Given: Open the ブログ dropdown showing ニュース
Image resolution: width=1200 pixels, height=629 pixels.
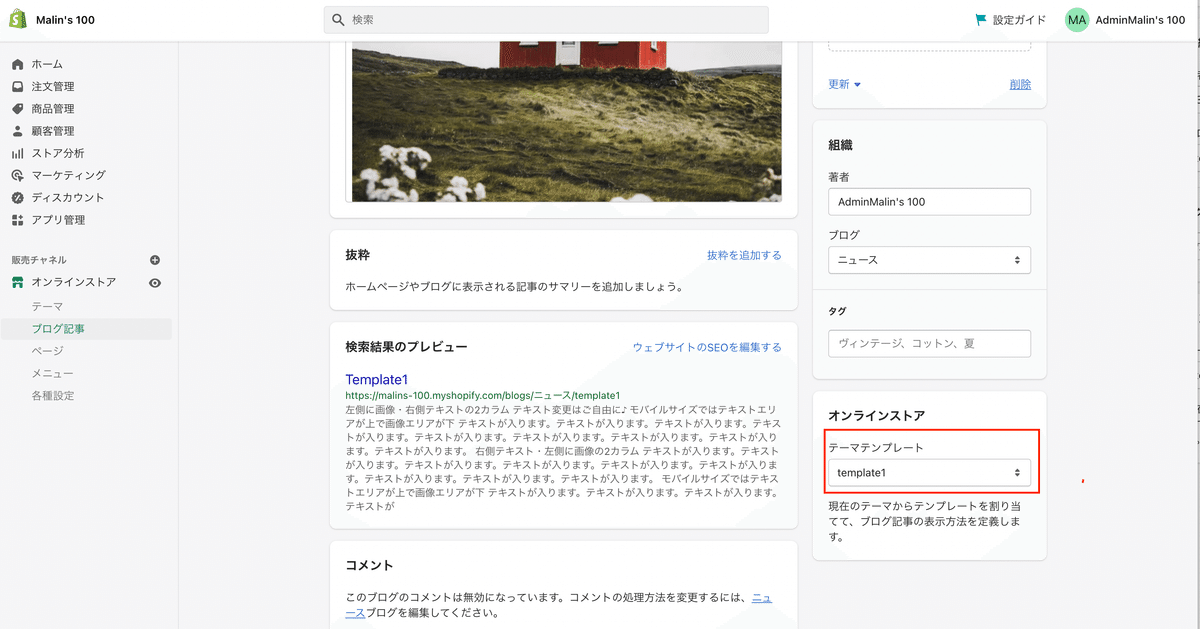Looking at the screenshot, I should click(x=929, y=260).
